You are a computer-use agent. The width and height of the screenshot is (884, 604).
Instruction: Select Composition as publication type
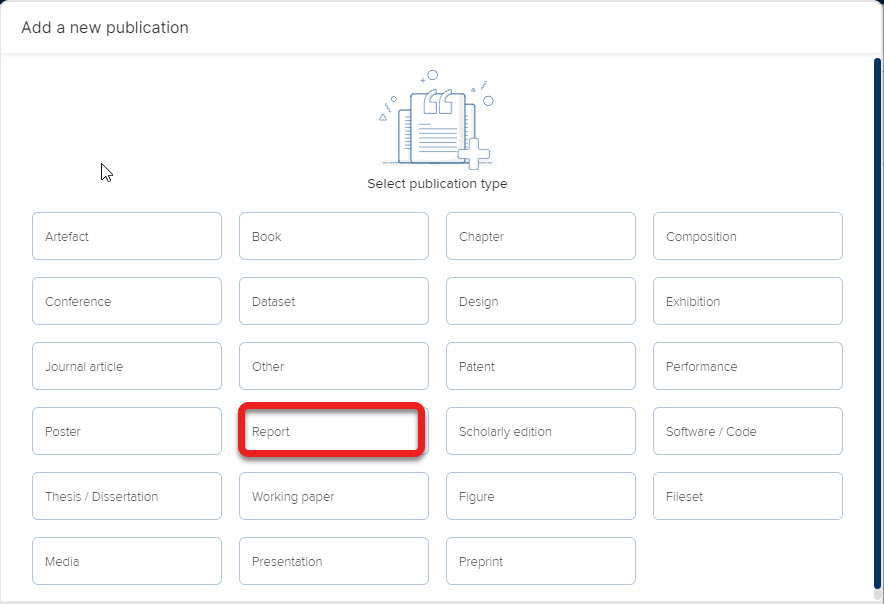click(748, 236)
